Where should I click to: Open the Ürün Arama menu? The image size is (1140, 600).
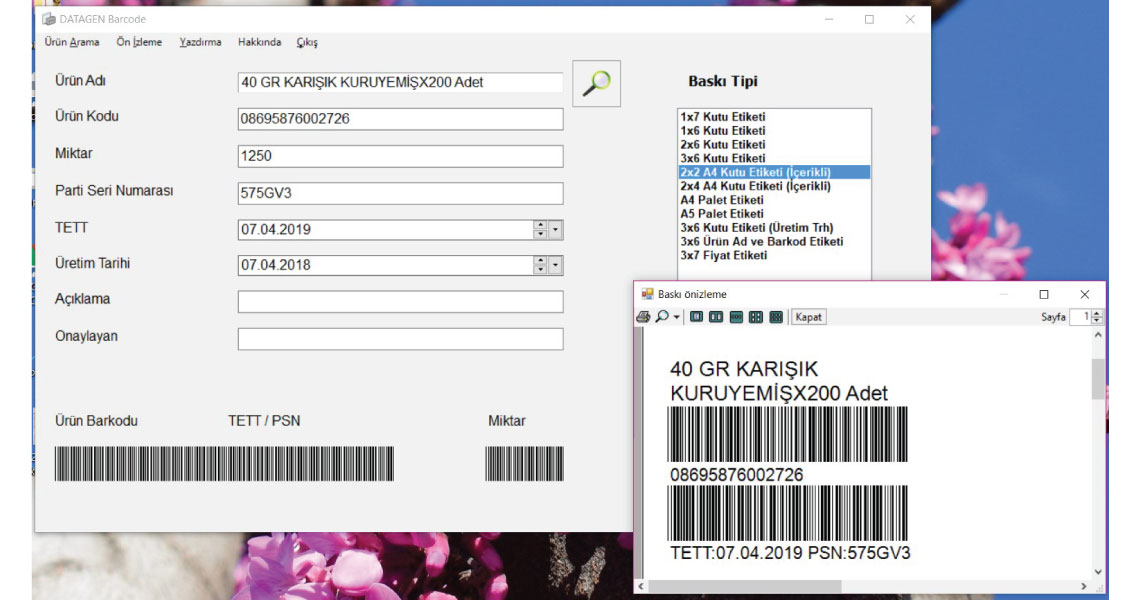(72, 42)
